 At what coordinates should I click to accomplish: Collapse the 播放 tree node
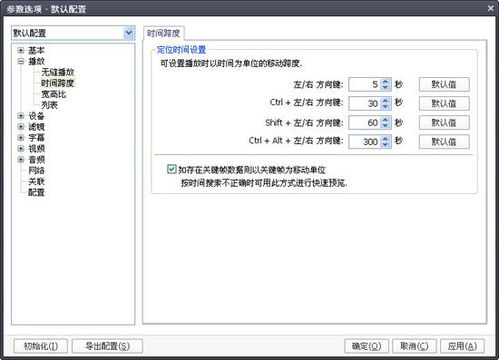(x=21, y=61)
